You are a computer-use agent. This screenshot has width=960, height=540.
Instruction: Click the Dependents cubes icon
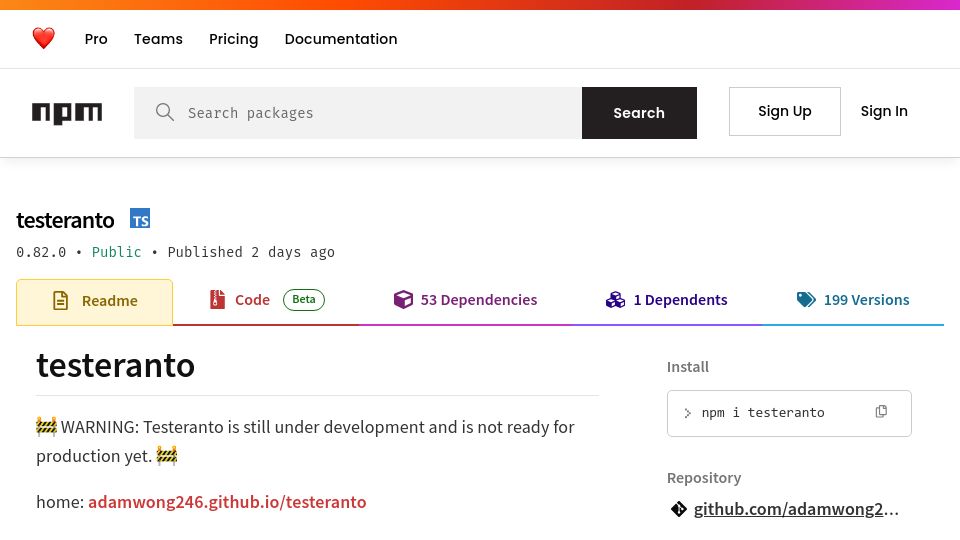tap(615, 300)
